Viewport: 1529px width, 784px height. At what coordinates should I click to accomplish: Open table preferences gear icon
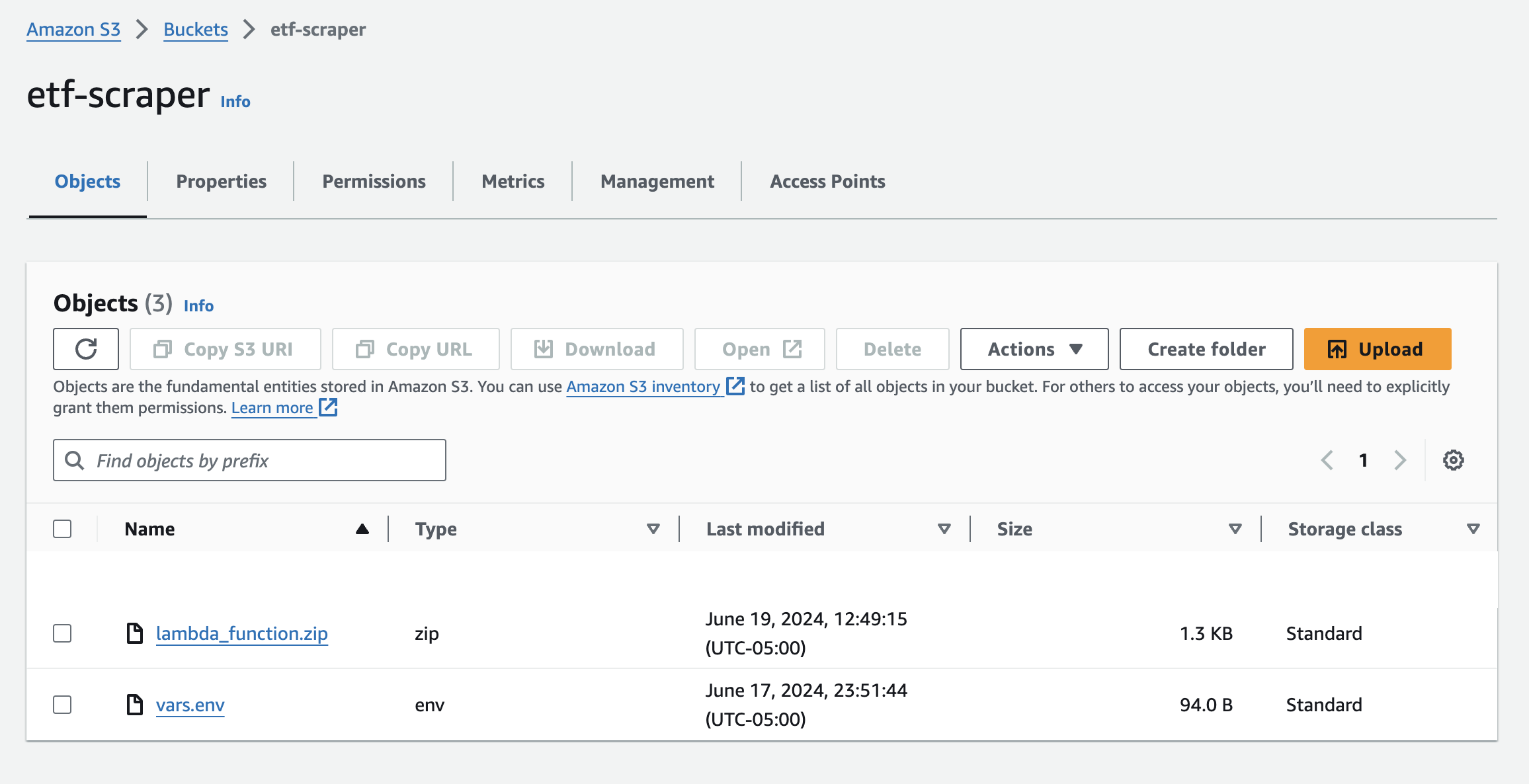point(1453,460)
